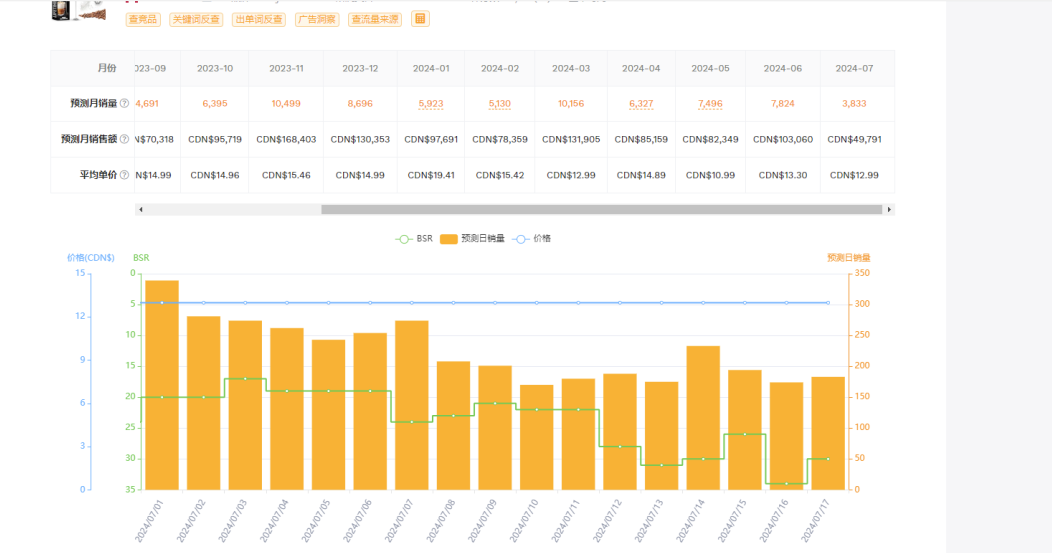Open 出单词反查 lookup
This screenshot has height=553, width=1052.
(259, 19)
